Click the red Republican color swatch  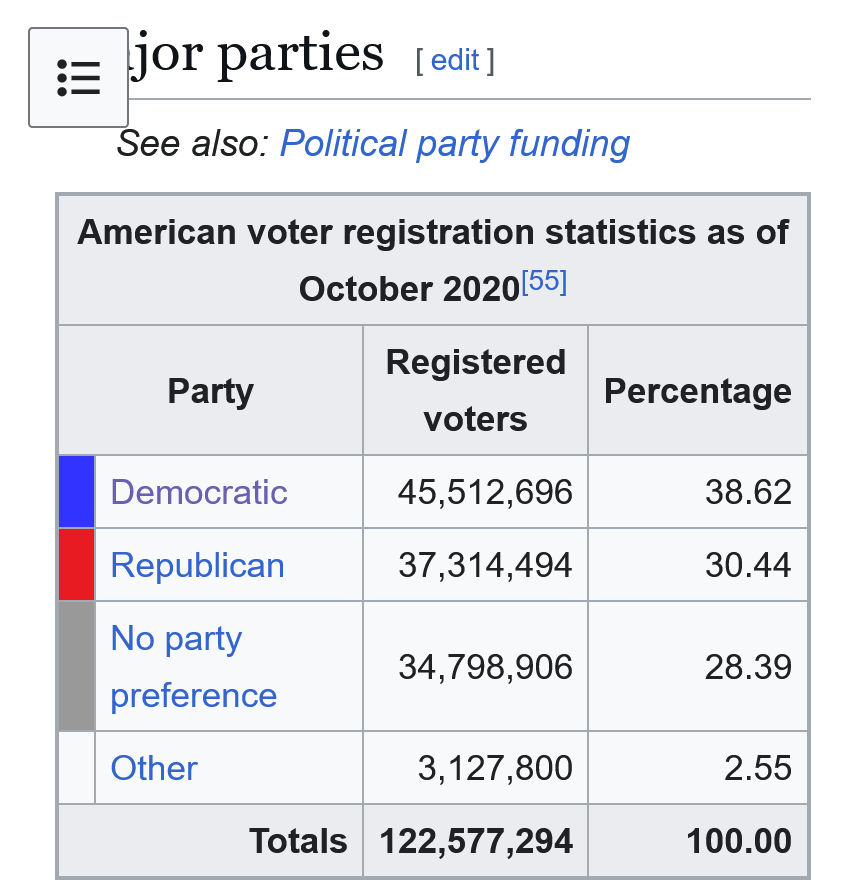(x=77, y=565)
